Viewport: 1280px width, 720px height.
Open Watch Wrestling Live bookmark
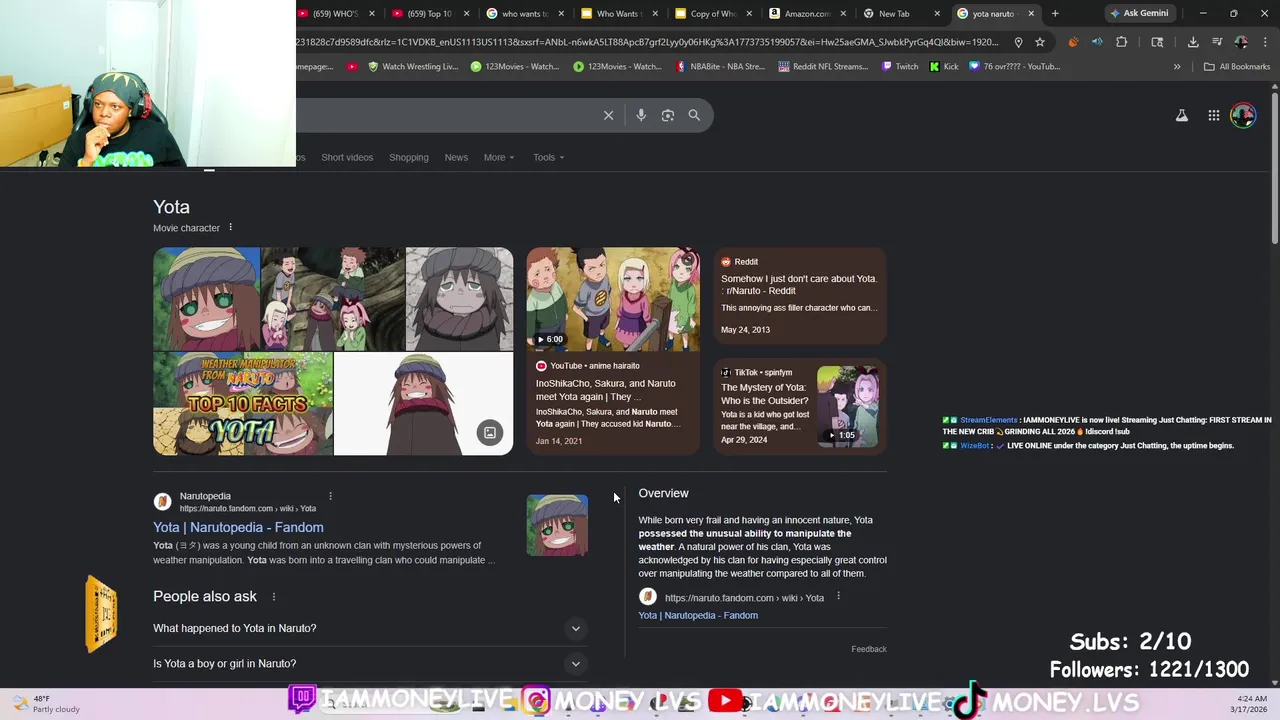tap(413, 67)
